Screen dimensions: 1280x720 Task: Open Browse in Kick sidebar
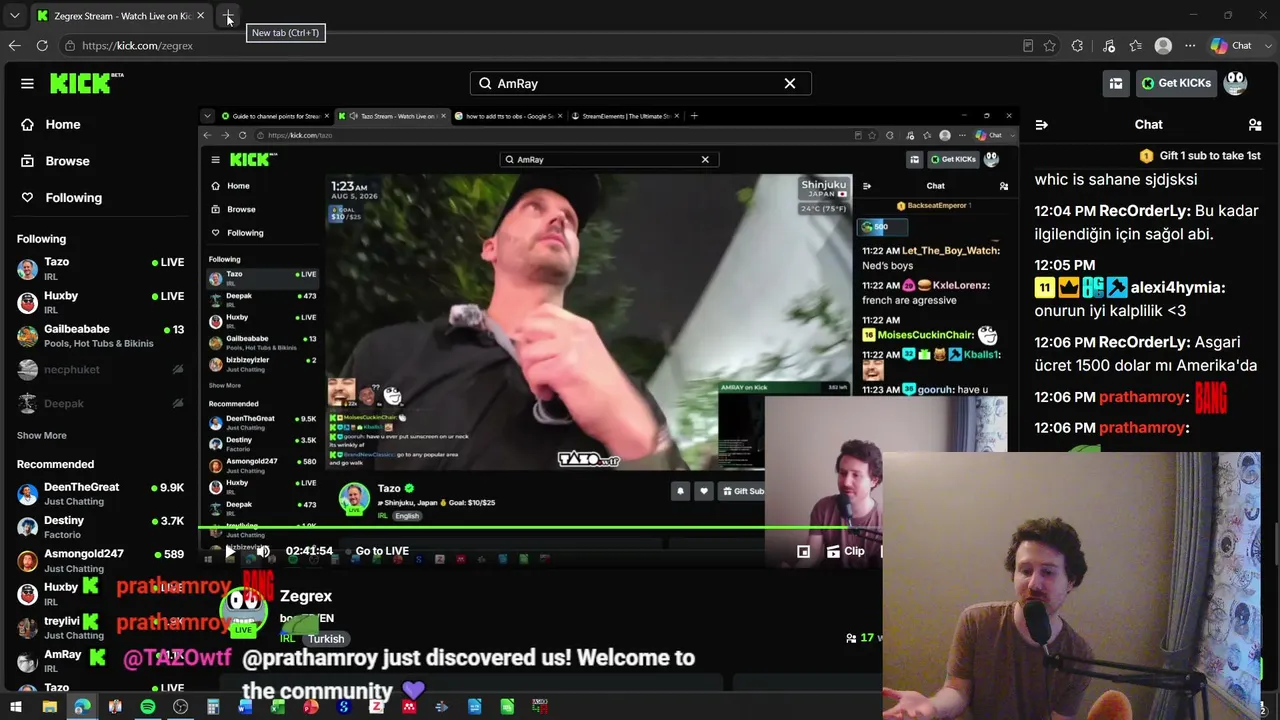55,161
